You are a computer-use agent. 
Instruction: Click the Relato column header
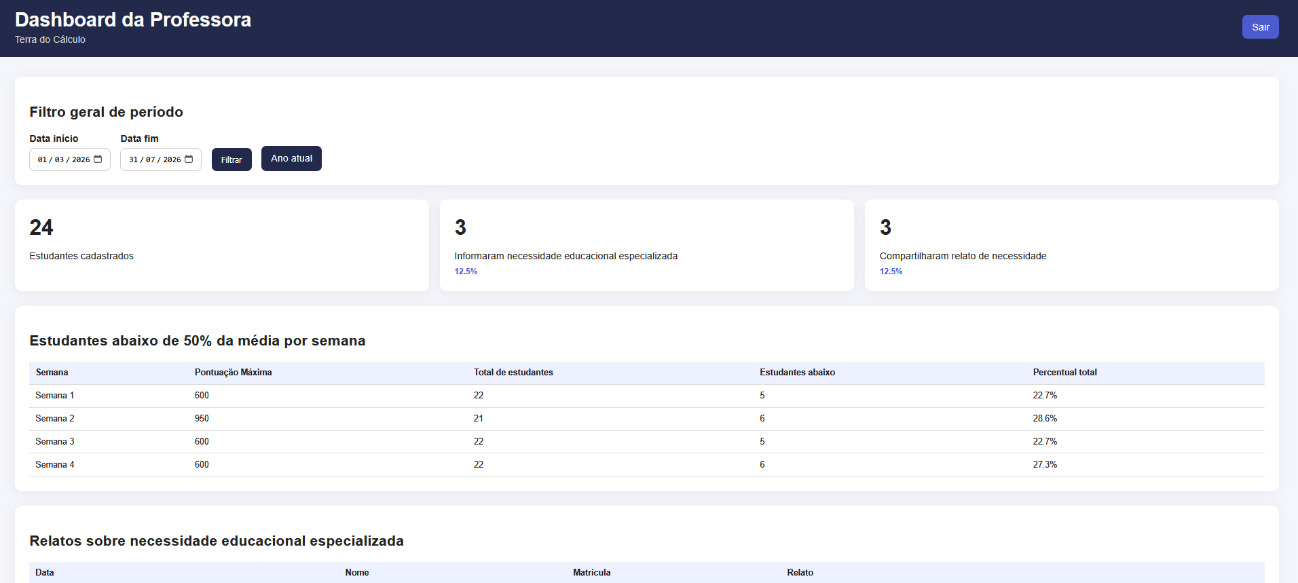[x=800, y=572]
